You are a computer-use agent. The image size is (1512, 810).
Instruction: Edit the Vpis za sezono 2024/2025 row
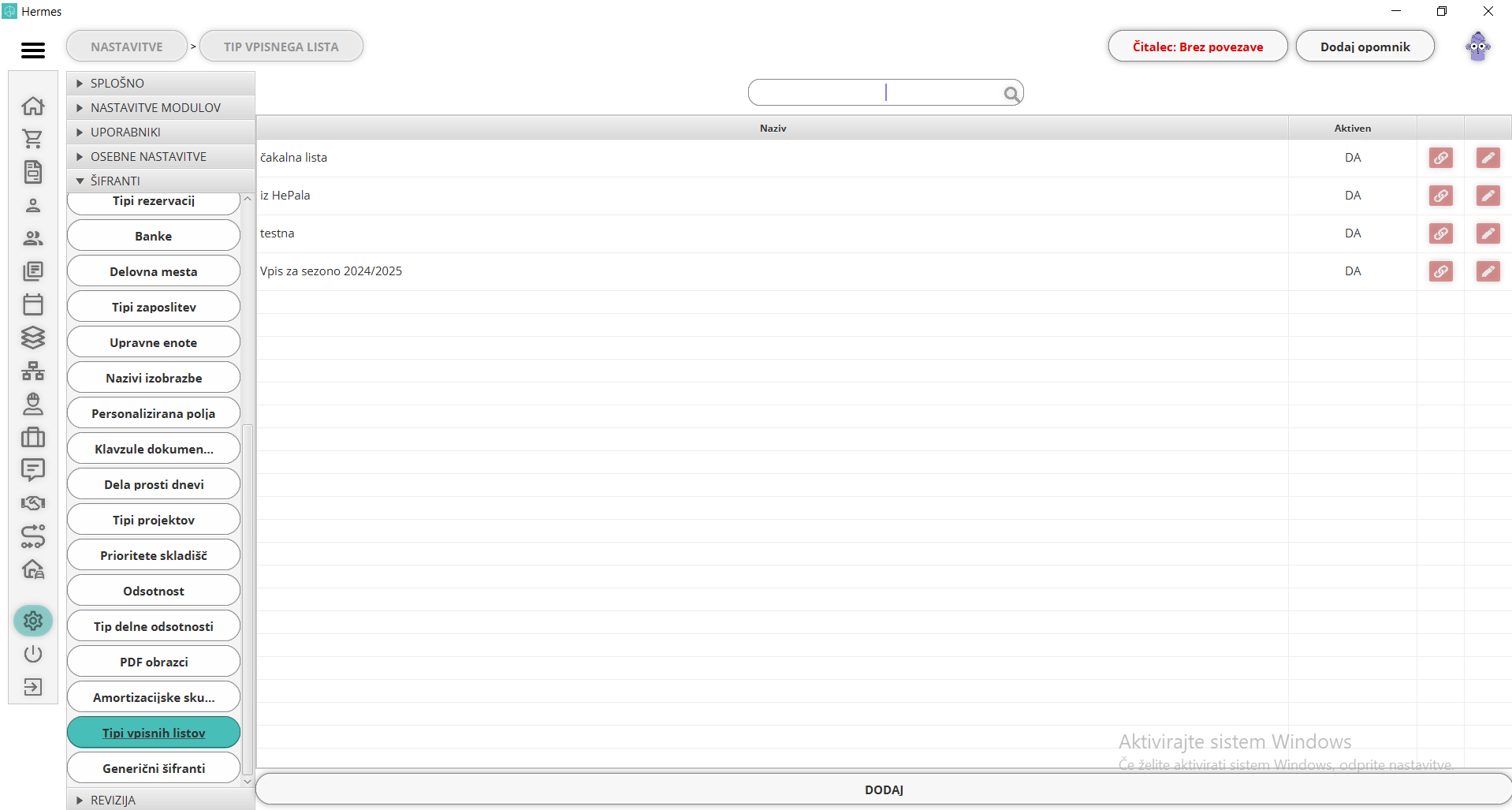[x=1488, y=271]
